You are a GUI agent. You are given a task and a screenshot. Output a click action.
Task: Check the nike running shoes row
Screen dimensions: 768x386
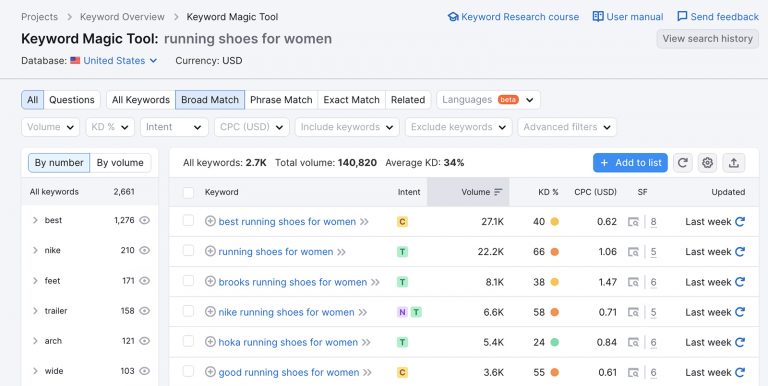188,311
